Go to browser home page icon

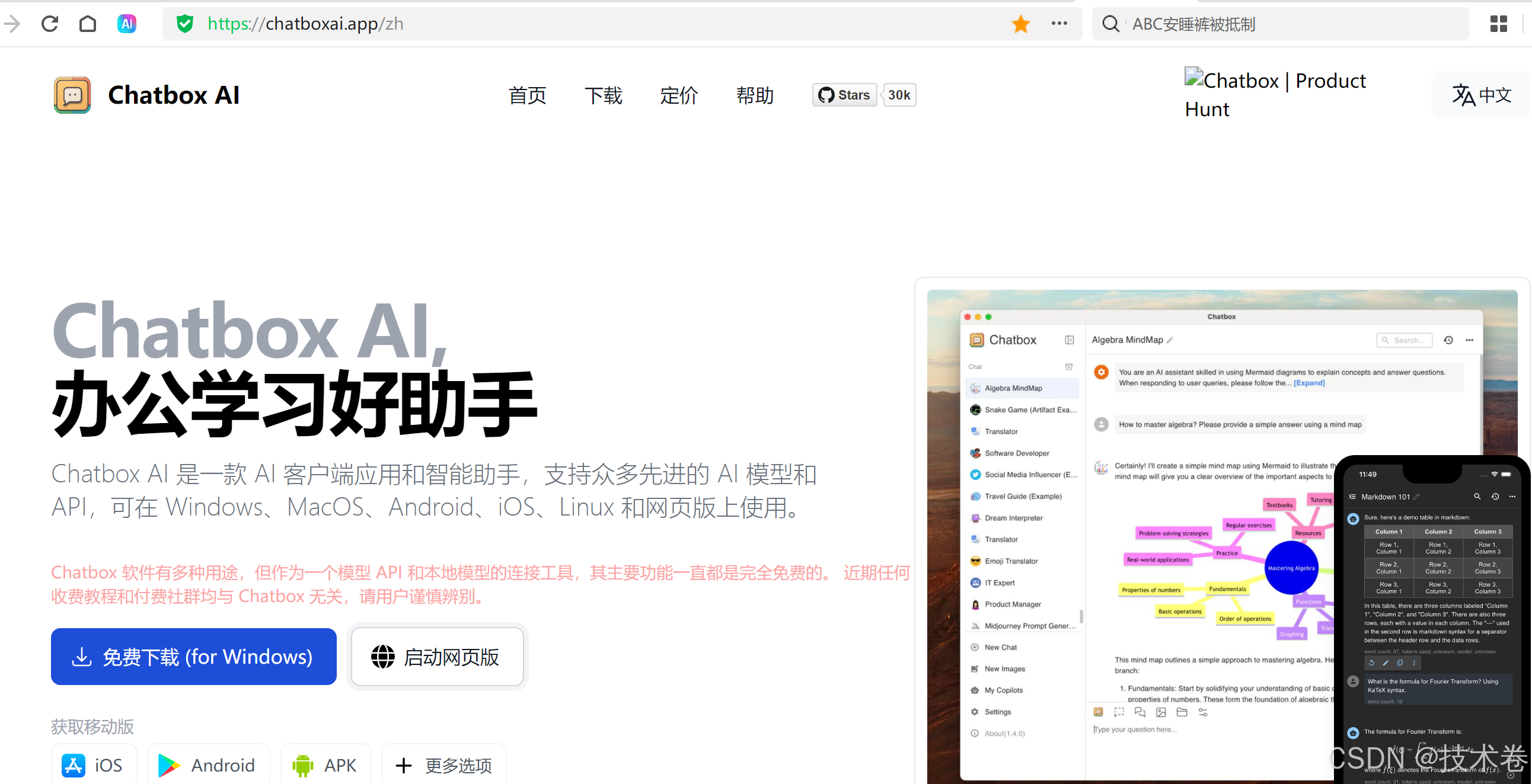(88, 24)
